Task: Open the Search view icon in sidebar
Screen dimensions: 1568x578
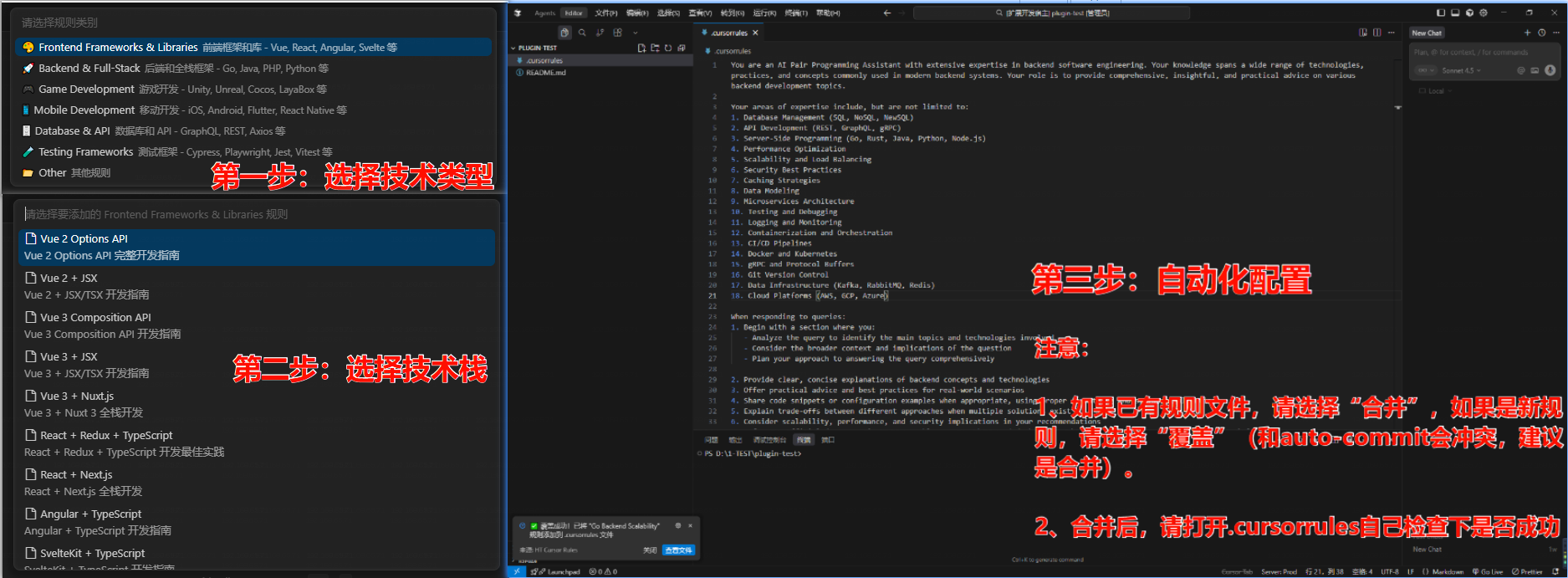Action: coord(582,33)
